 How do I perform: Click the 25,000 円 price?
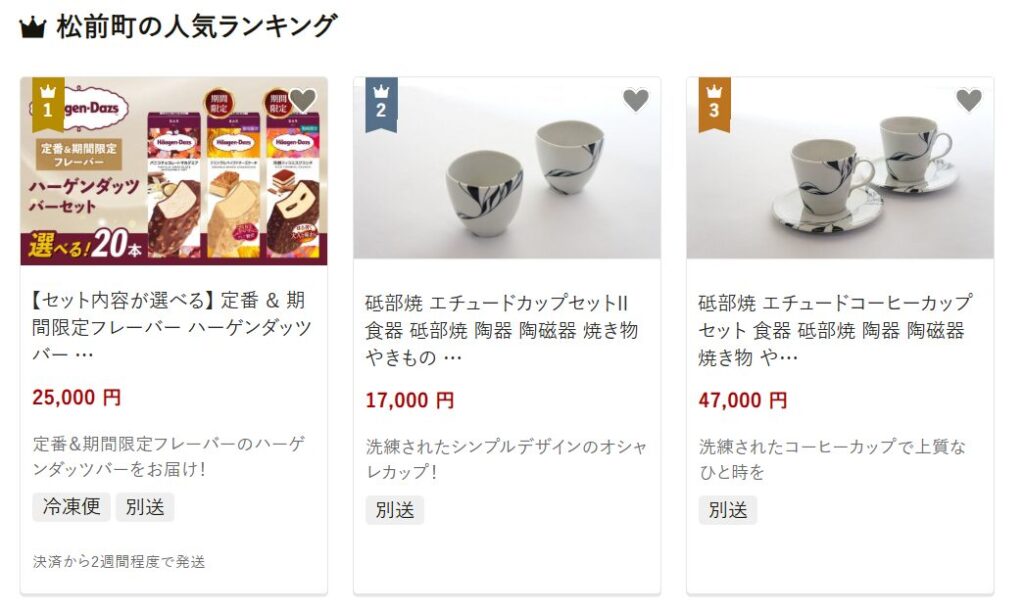click(x=76, y=397)
